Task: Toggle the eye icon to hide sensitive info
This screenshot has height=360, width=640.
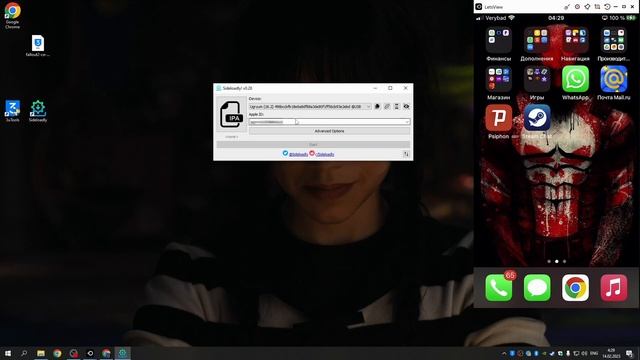Action: 406,107
